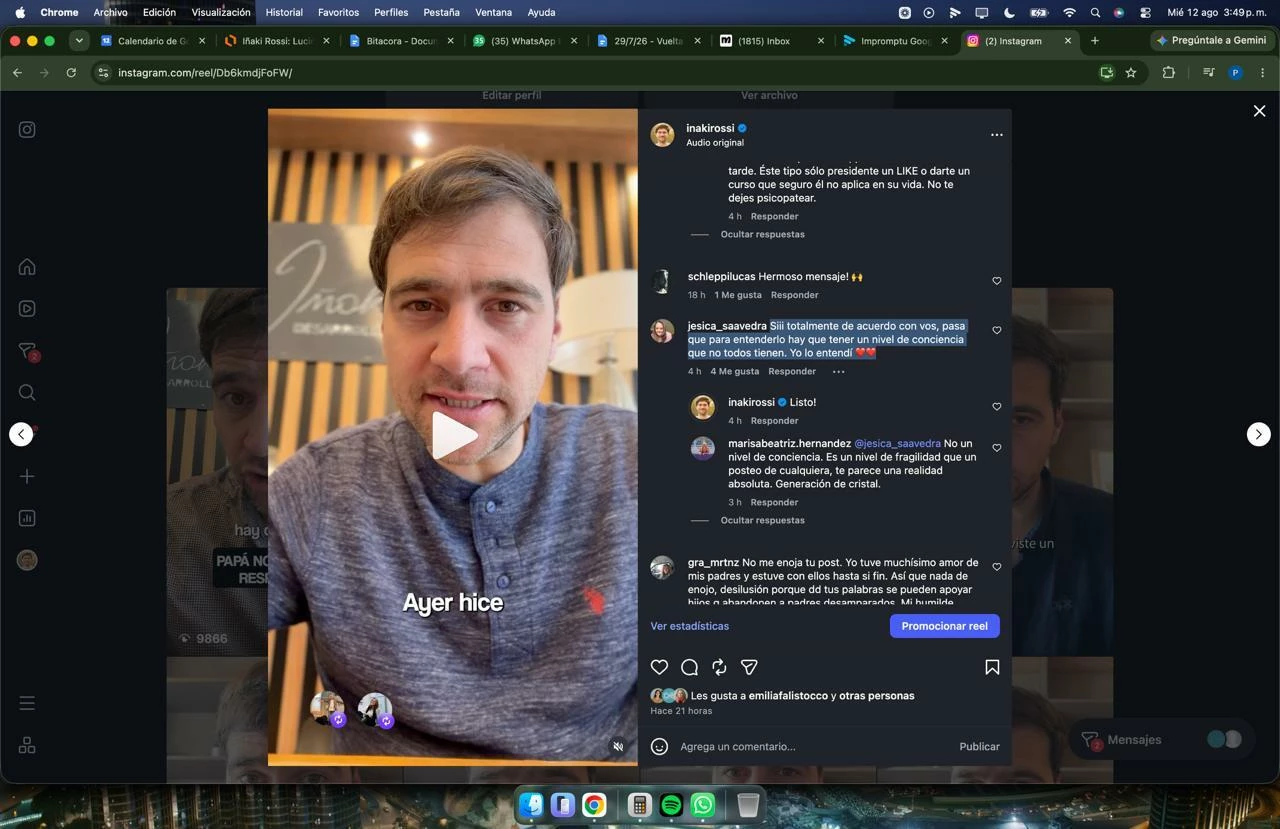Viewport: 1280px width, 829px height.
Task: Like jesica_saavedra's comment
Action: [x=996, y=330]
